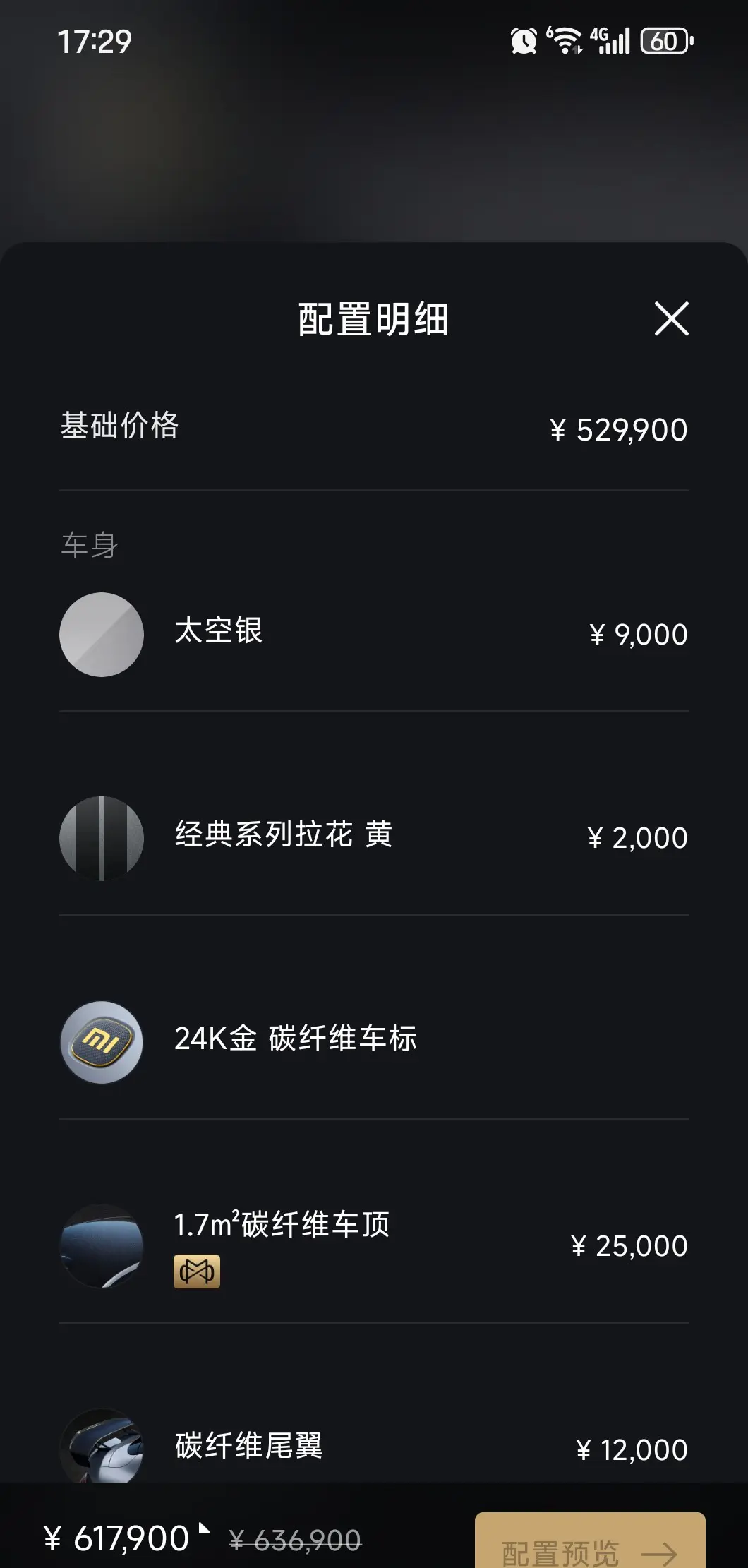Tap the 基础价格 row label

click(x=120, y=426)
